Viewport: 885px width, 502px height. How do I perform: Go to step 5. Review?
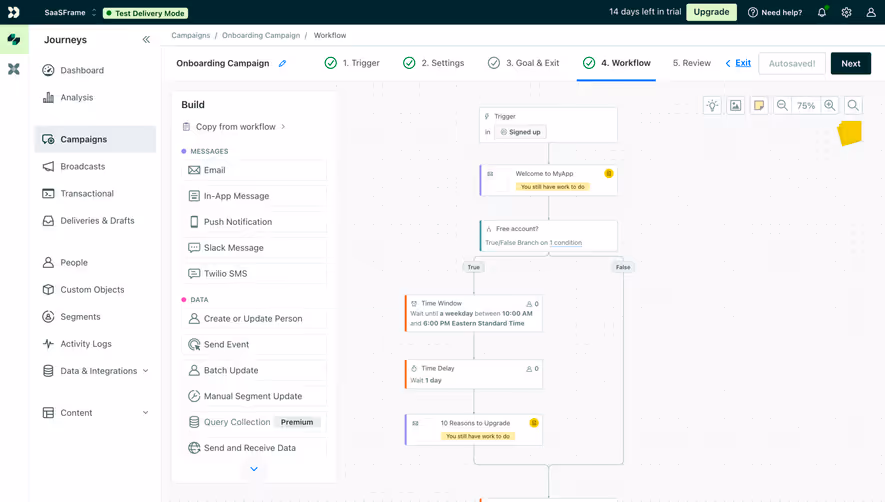691,63
